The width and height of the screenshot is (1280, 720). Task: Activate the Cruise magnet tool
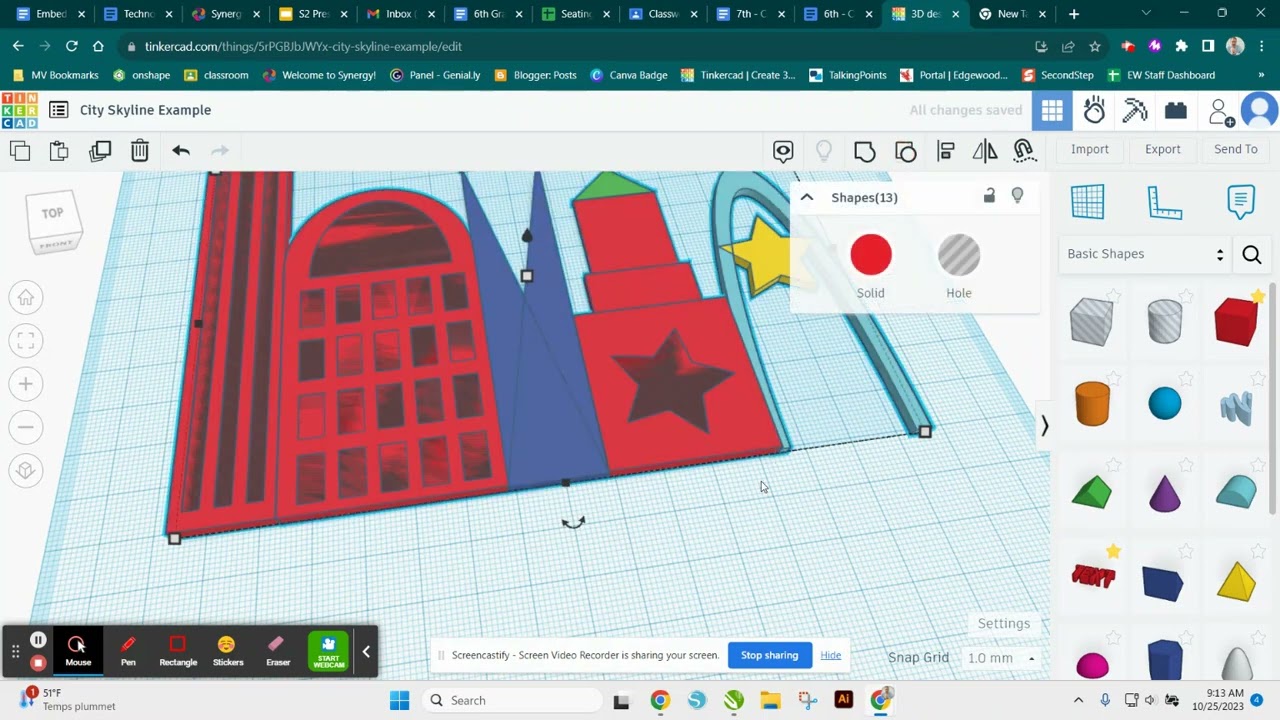(x=1024, y=151)
